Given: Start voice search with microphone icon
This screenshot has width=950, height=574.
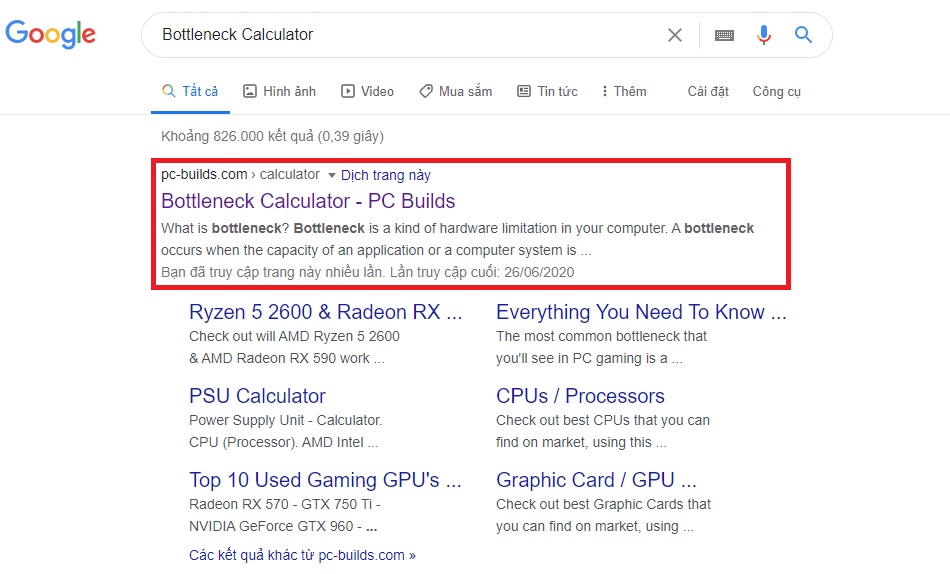Looking at the screenshot, I should click(764, 35).
